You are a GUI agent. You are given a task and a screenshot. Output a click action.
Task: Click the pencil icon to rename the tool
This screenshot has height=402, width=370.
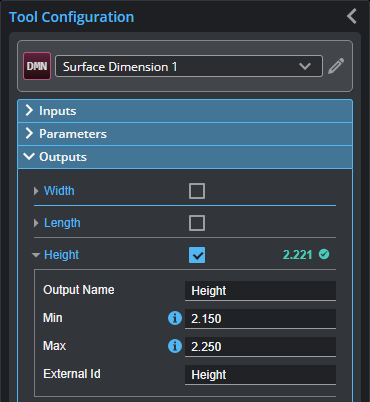336,66
